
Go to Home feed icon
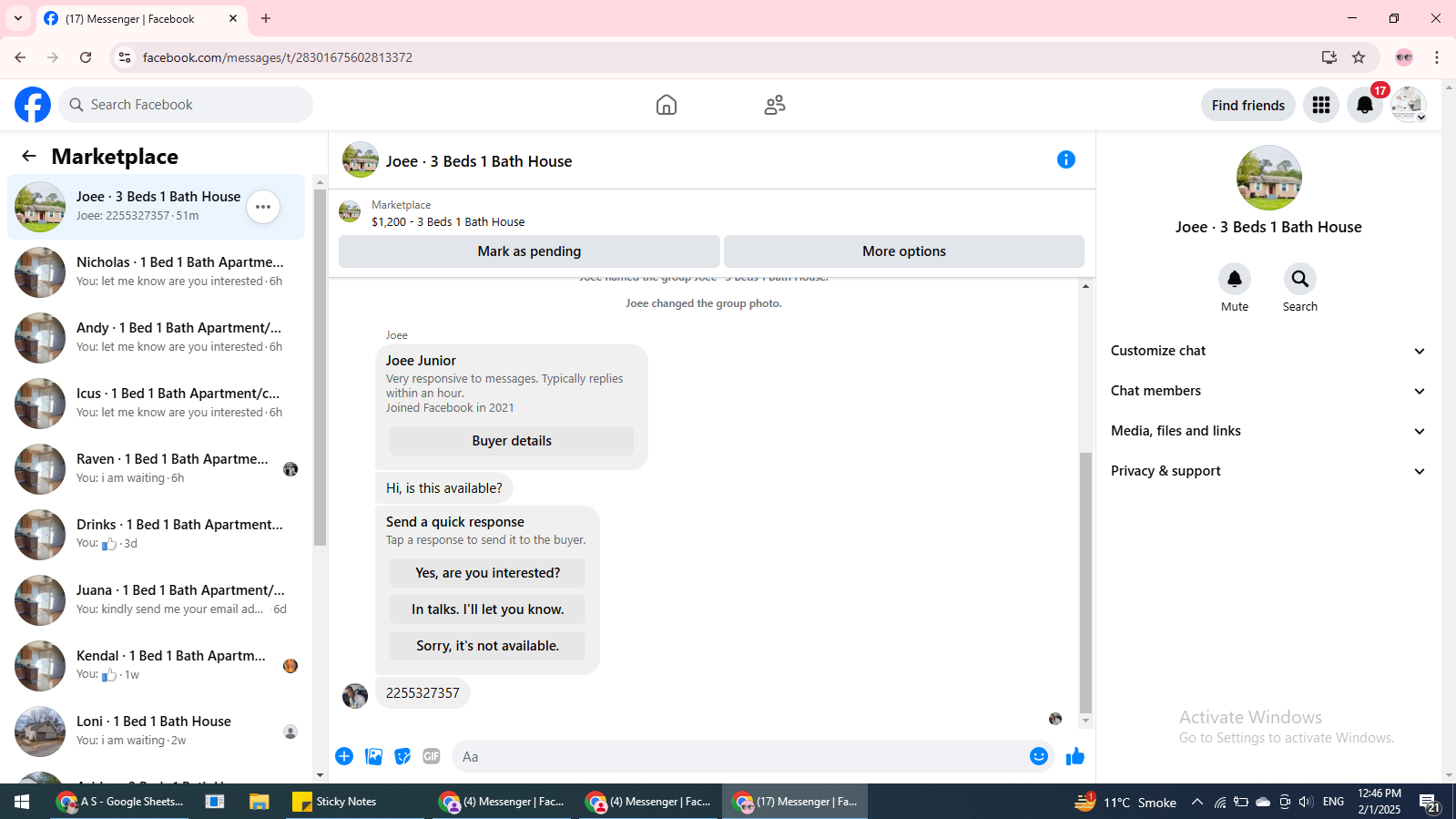click(x=667, y=105)
